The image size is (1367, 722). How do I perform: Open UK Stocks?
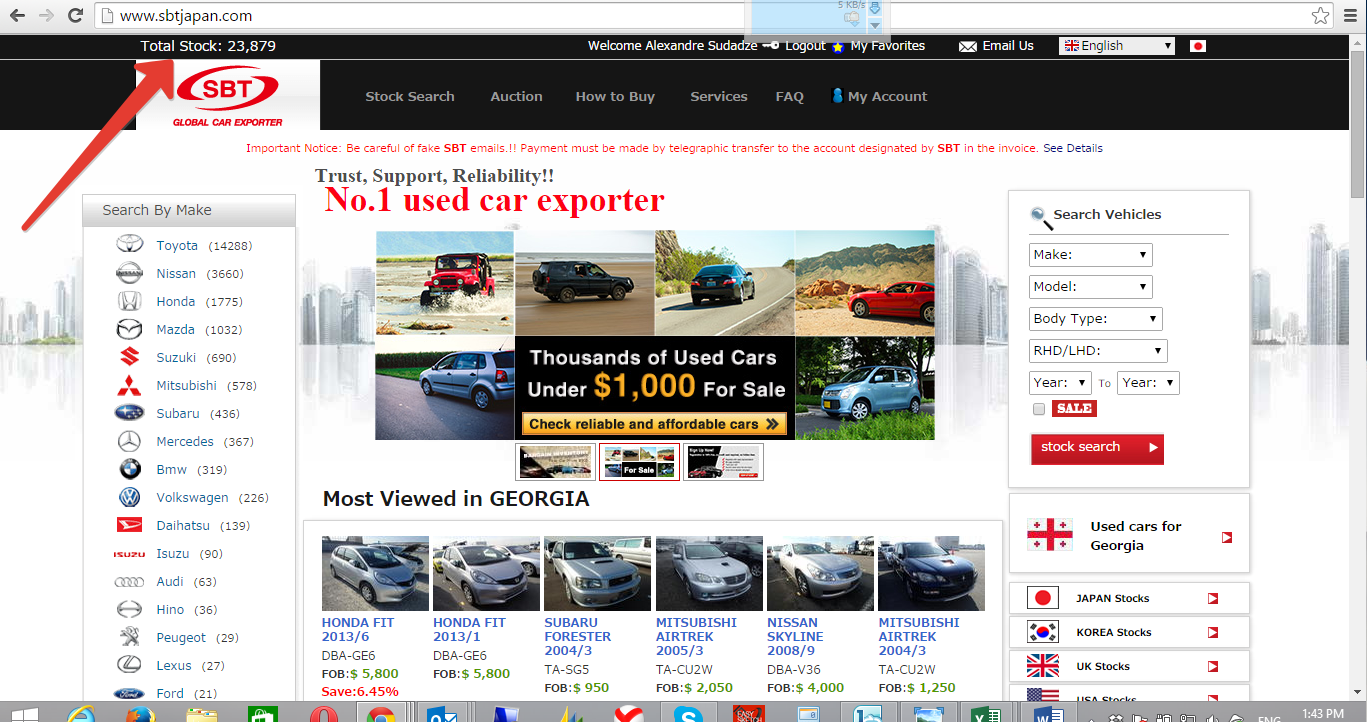pos(1129,666)
